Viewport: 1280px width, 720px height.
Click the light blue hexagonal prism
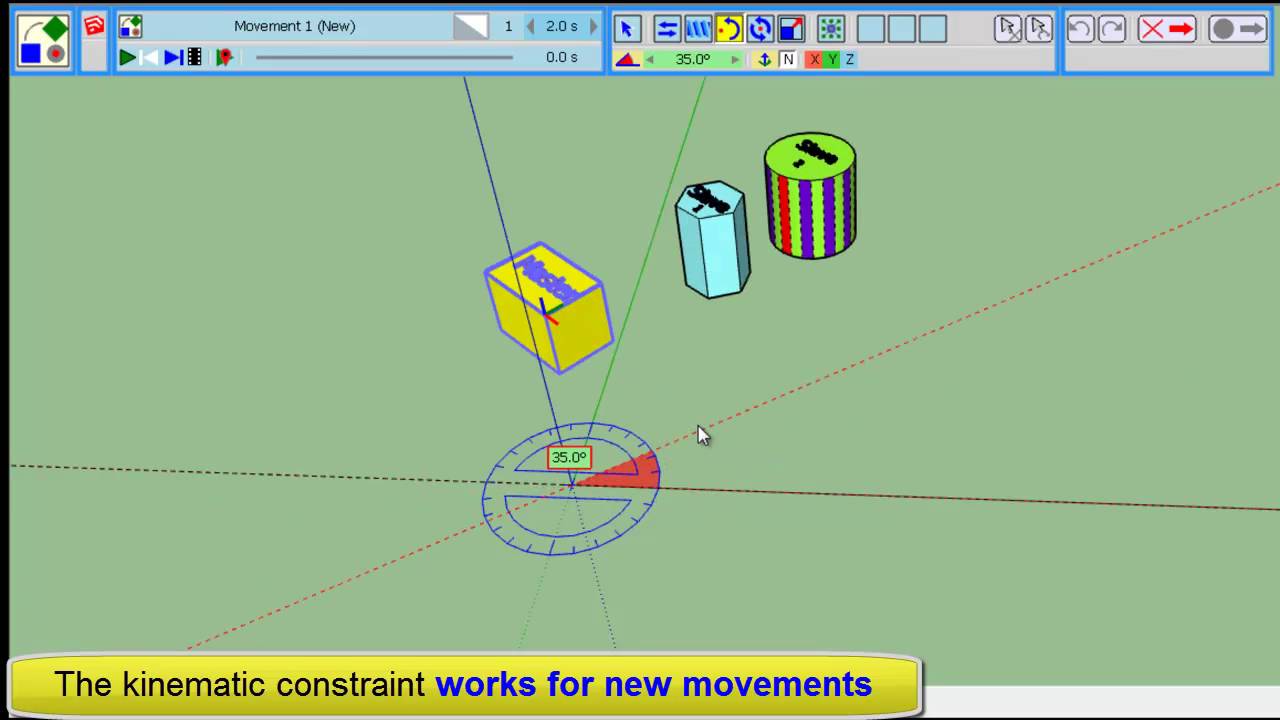point(712,240)
